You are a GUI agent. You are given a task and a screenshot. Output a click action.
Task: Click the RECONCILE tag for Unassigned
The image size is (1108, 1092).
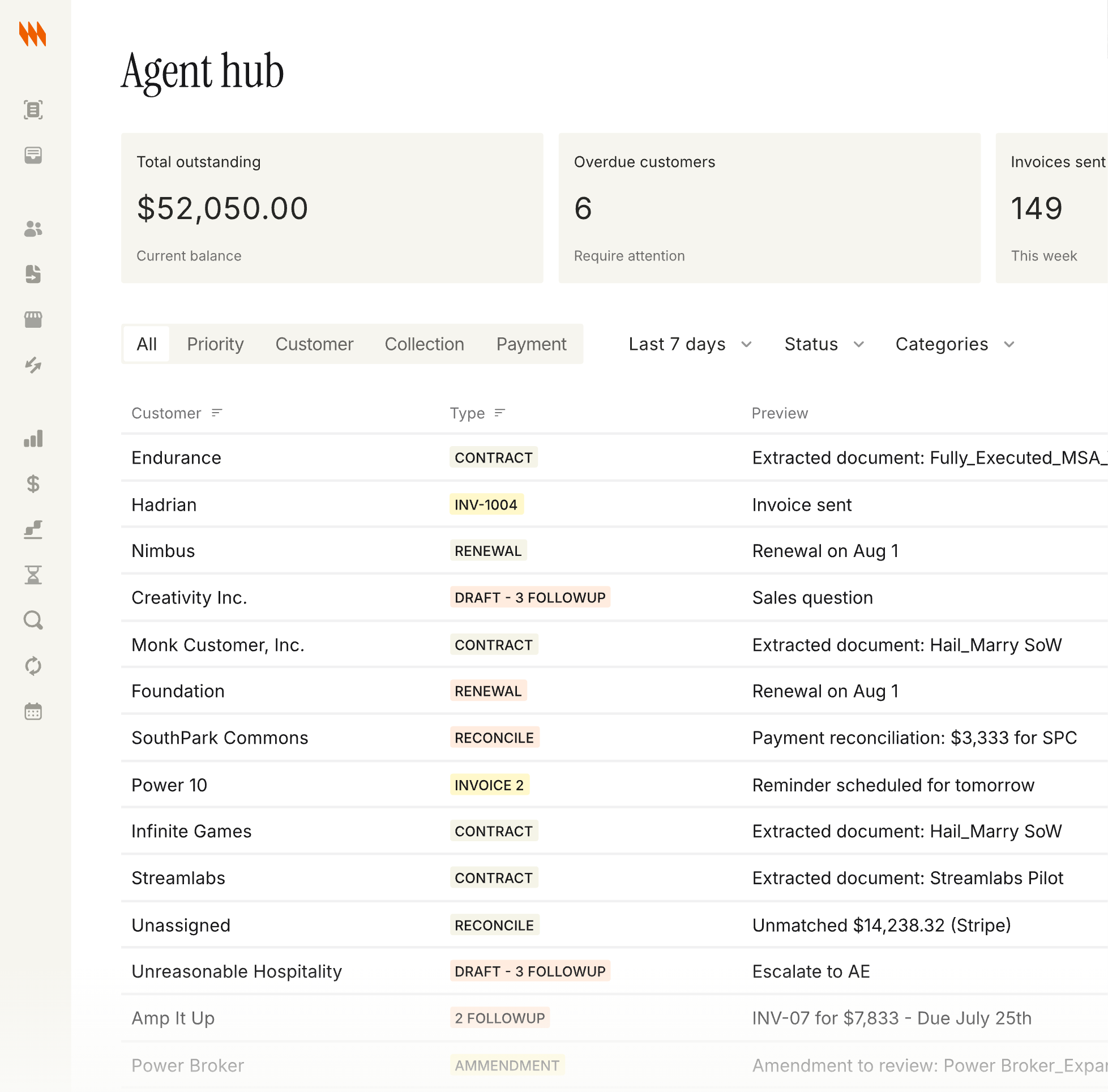[494, 925]
